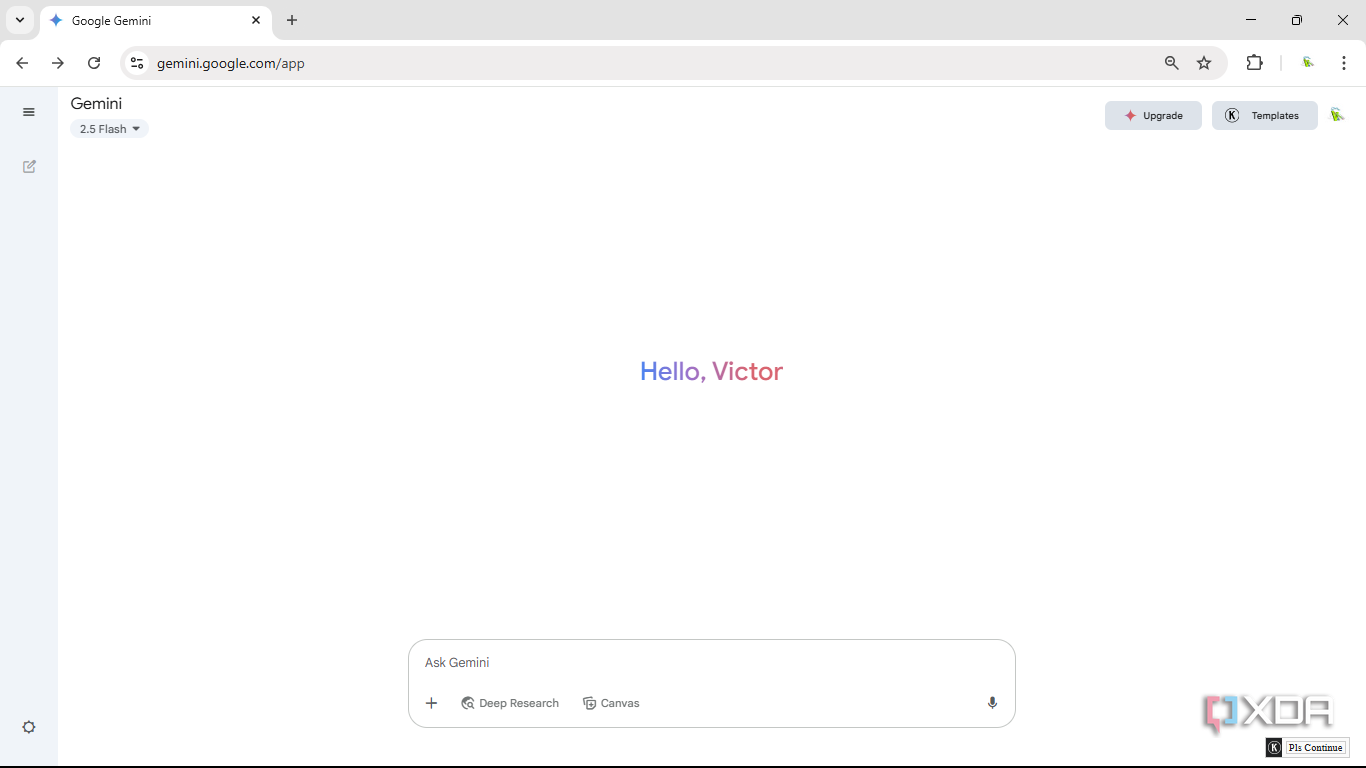Click the K icon beside Pls Continue

(1274, 748)
